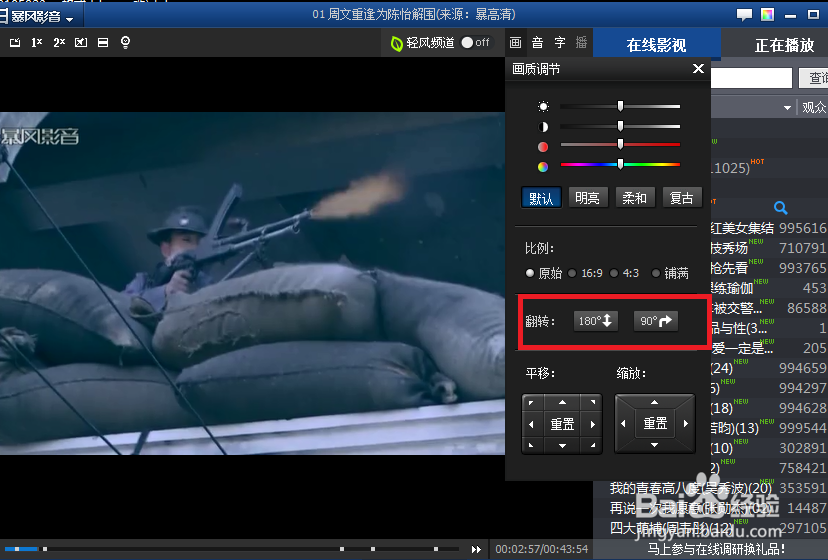Open the 播 playback settings tab
This screenshot has width=828, height=560.
pyautogui.click(x=581, y=43)
